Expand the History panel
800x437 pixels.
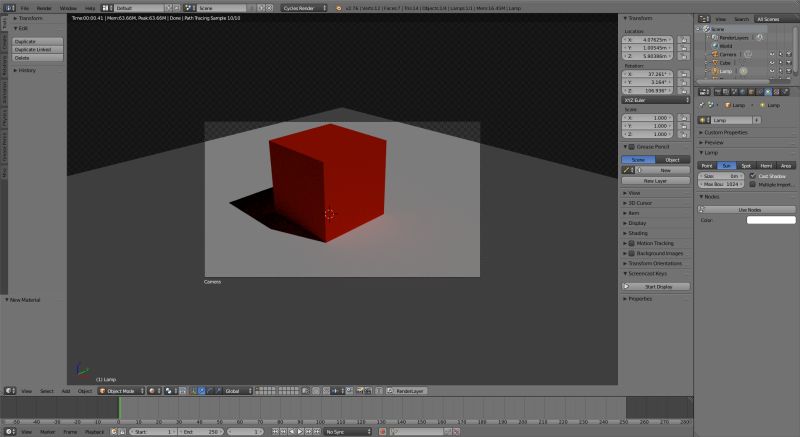[25, 70]
